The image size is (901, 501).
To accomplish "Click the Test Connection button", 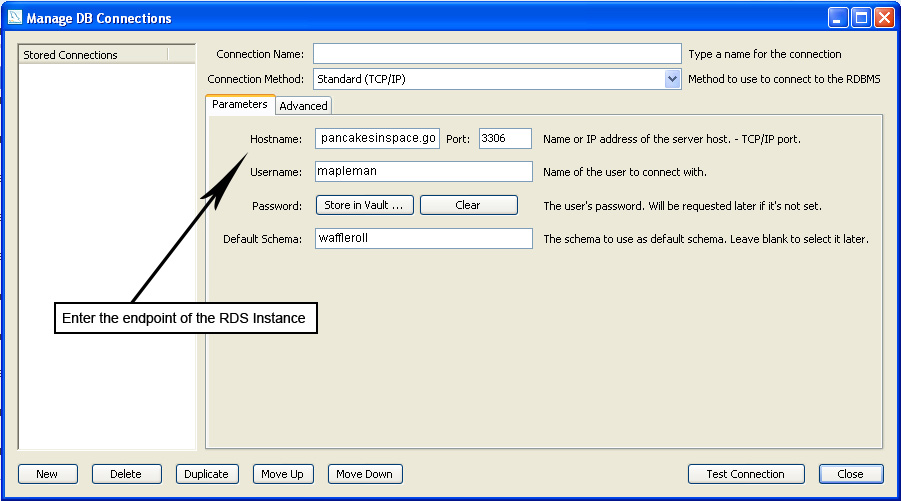I will [x=746, y=474].
